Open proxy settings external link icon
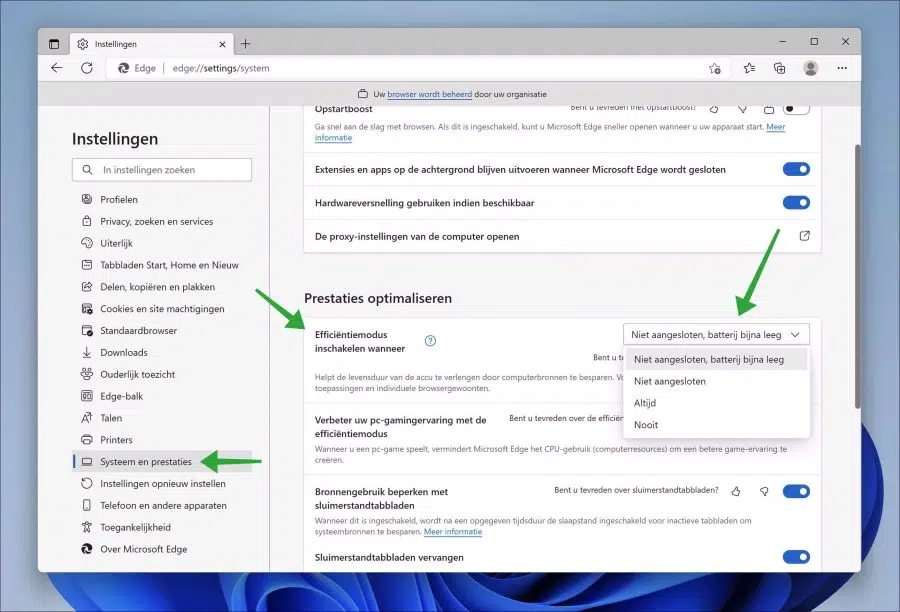This screenshot has width=900, height=612. tap(805, 236)
